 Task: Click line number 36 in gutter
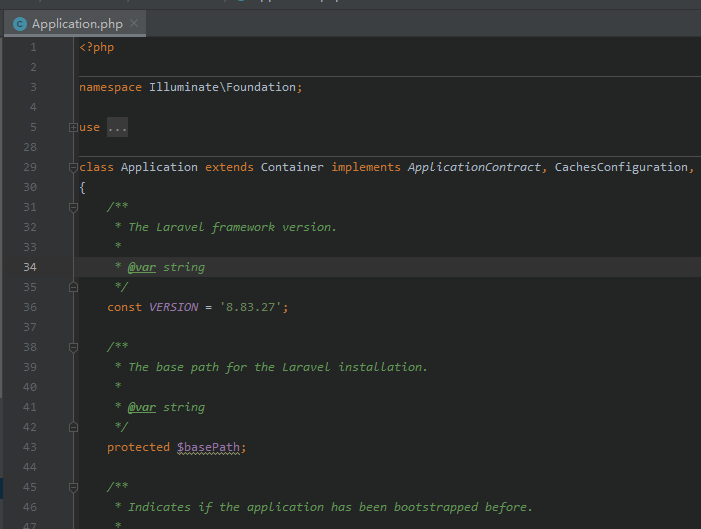point(30,307)
